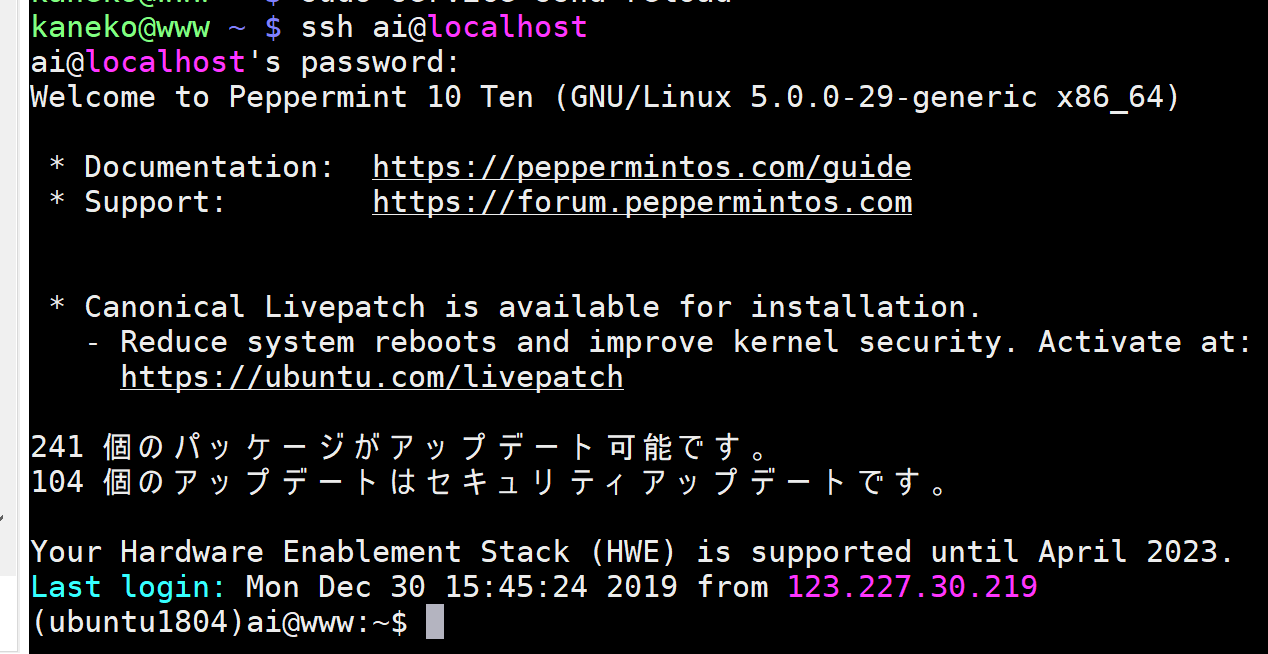Click the '104 個のアップデート' security line
Screen dimensions: 1268x654
point(490,482)
